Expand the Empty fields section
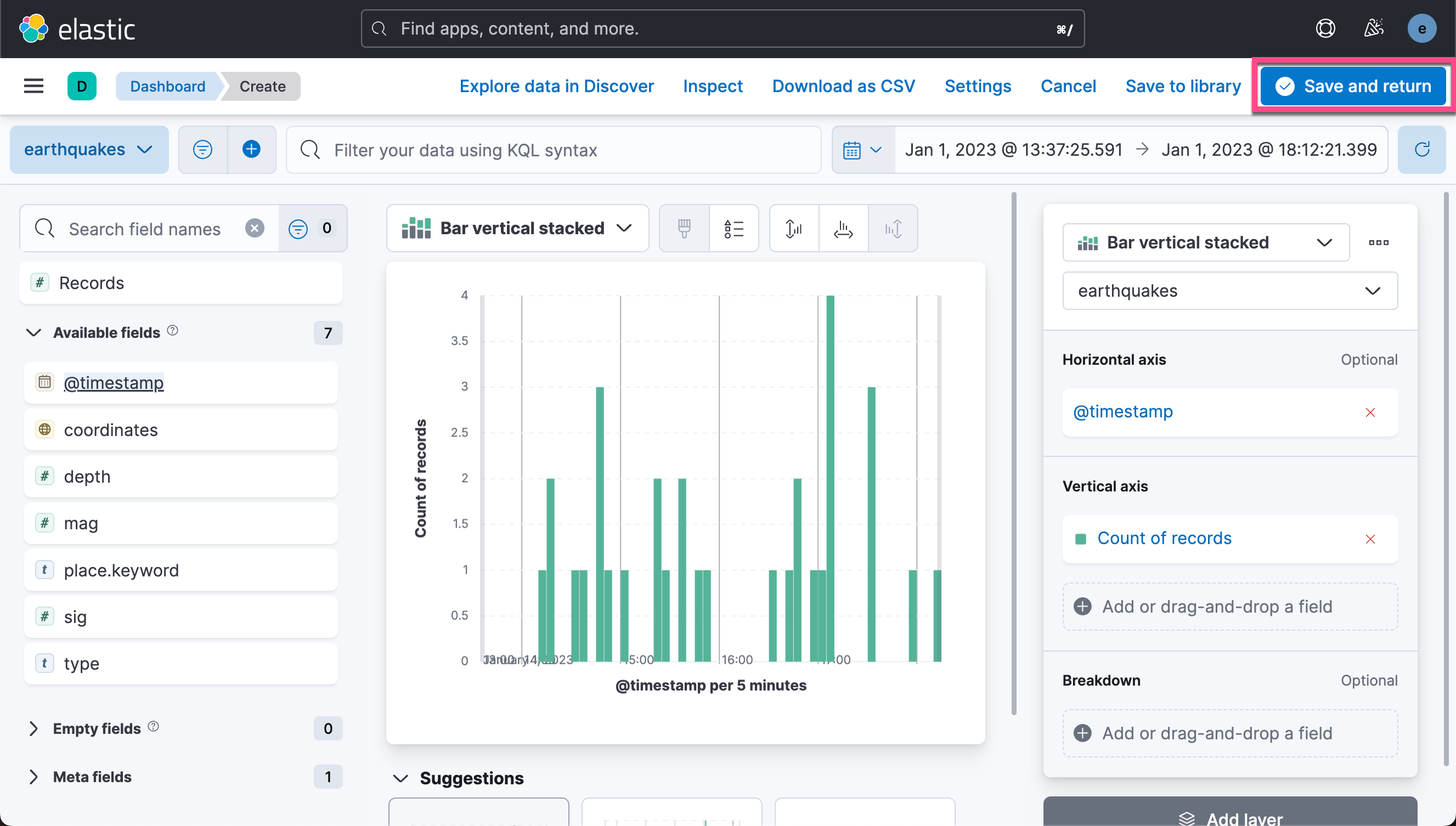 (33, 728)
